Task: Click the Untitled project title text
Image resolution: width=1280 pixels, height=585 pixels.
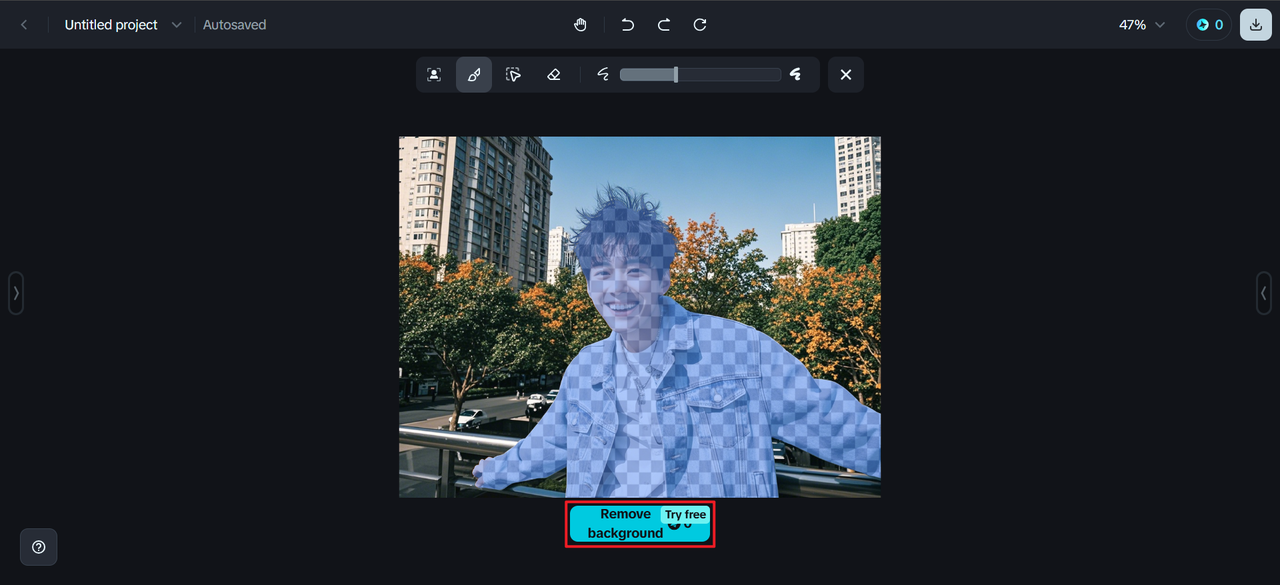Action: 111,25
